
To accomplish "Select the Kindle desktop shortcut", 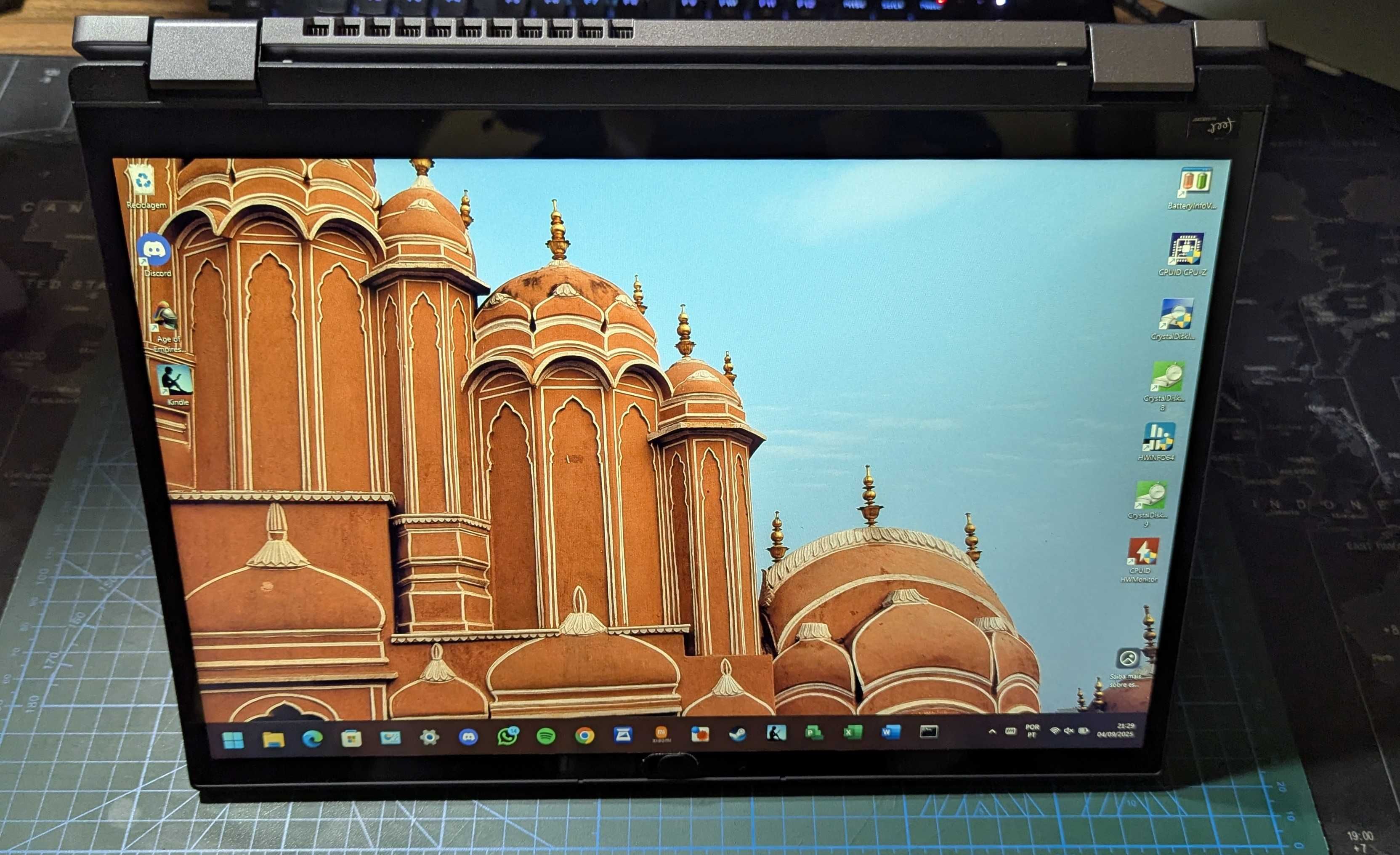I will pos(175,384).
